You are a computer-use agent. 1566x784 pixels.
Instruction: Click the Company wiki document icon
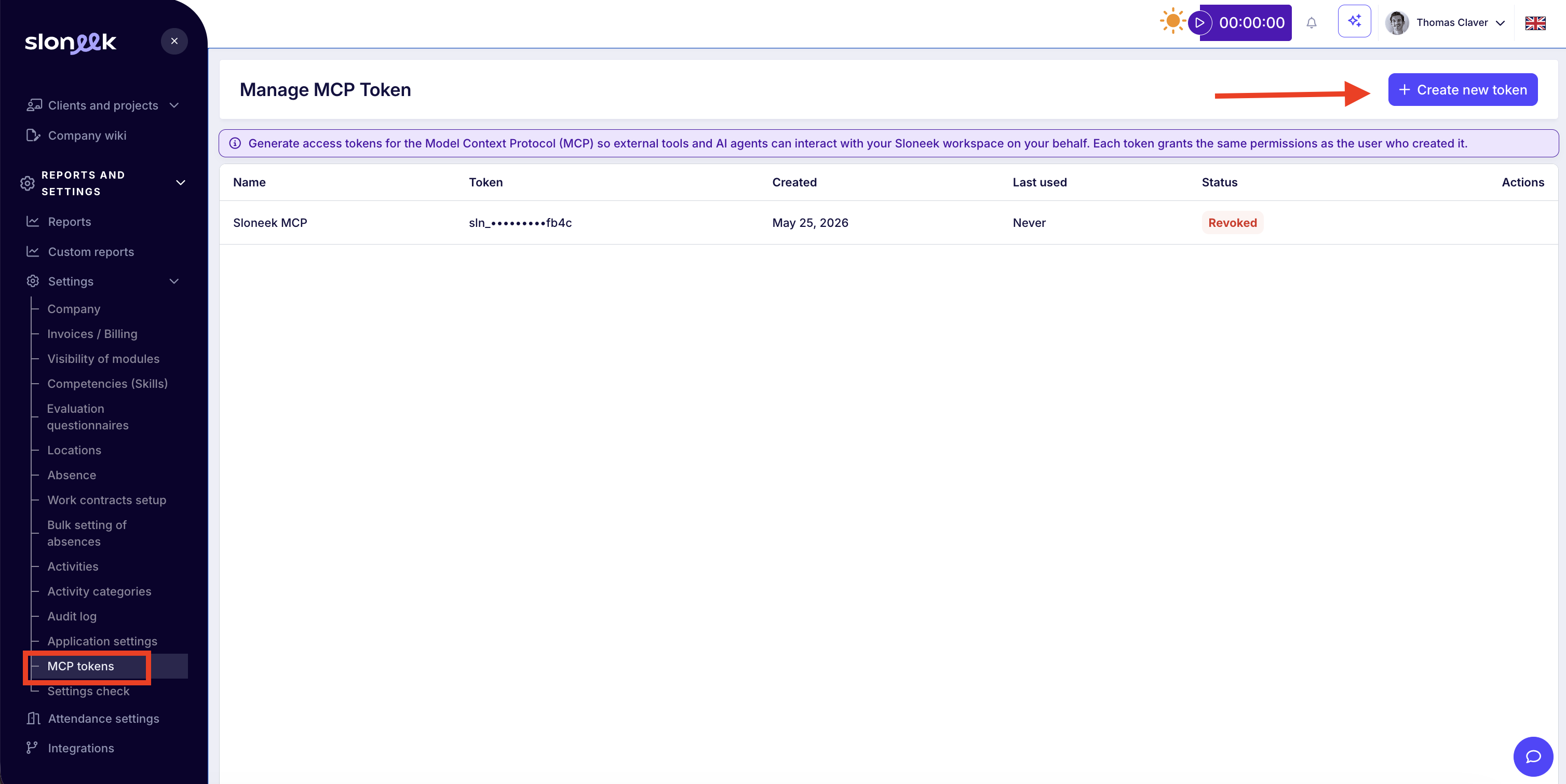pyautogui.click(x=33, y=135)
